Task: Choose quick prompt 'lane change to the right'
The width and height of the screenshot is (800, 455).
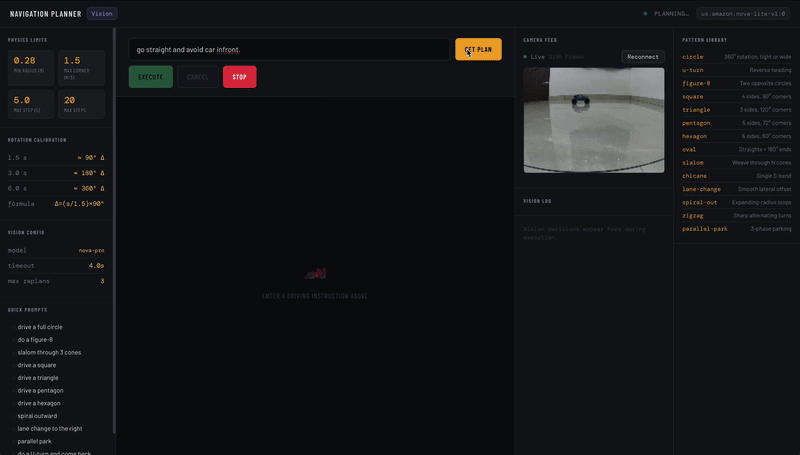Action: pyautogui.click(x=50, y=429)
